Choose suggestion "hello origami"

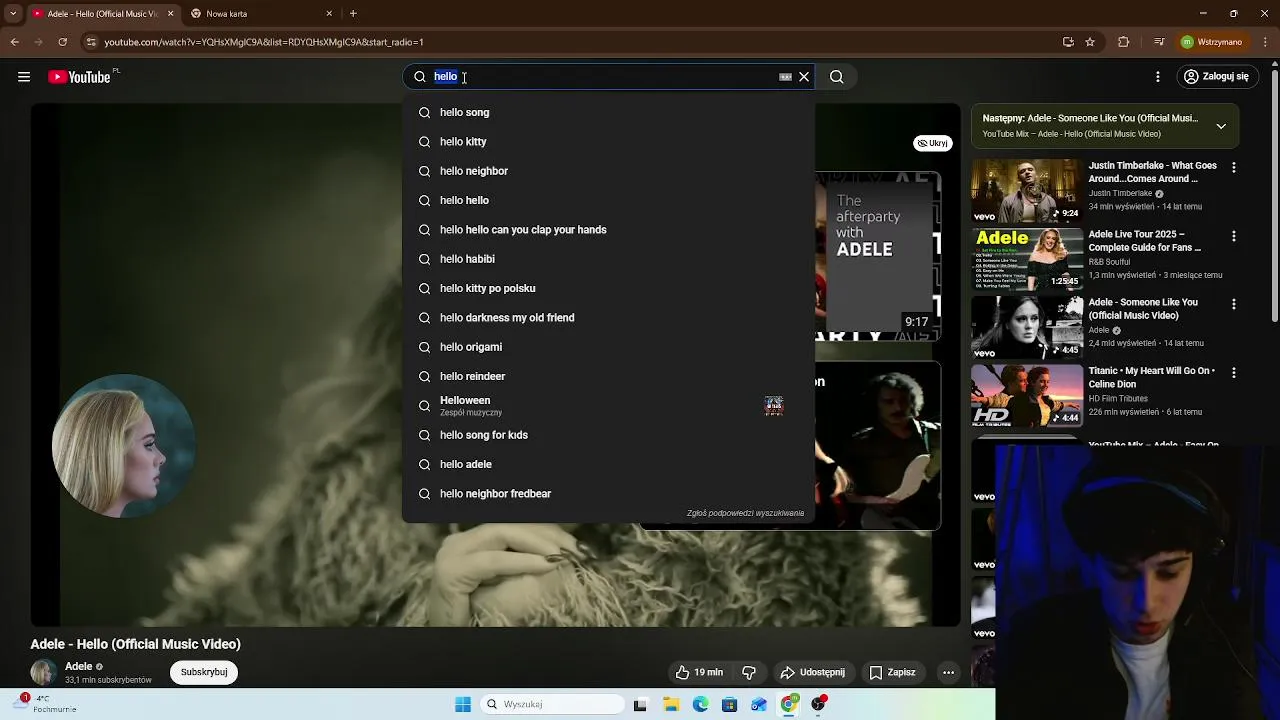pyautogui.click(x=608, y=347)
